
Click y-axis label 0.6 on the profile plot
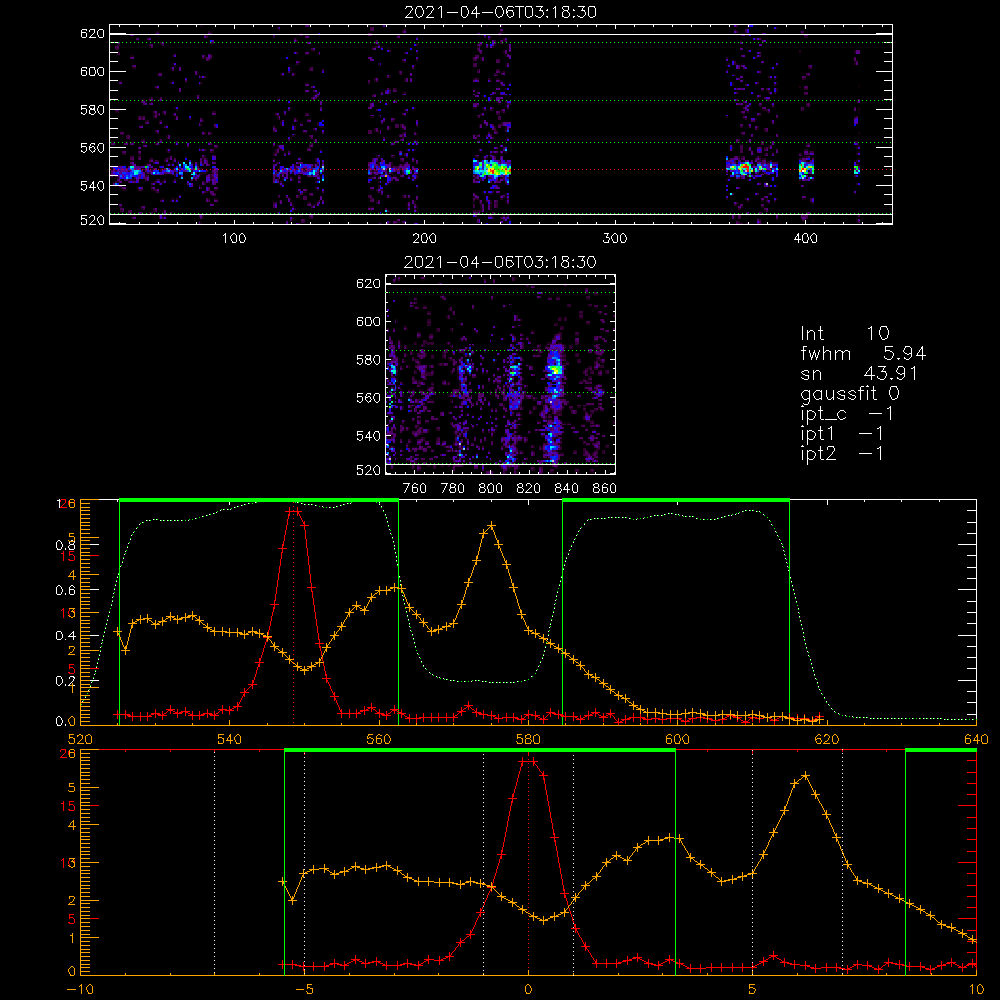[65, 591]
